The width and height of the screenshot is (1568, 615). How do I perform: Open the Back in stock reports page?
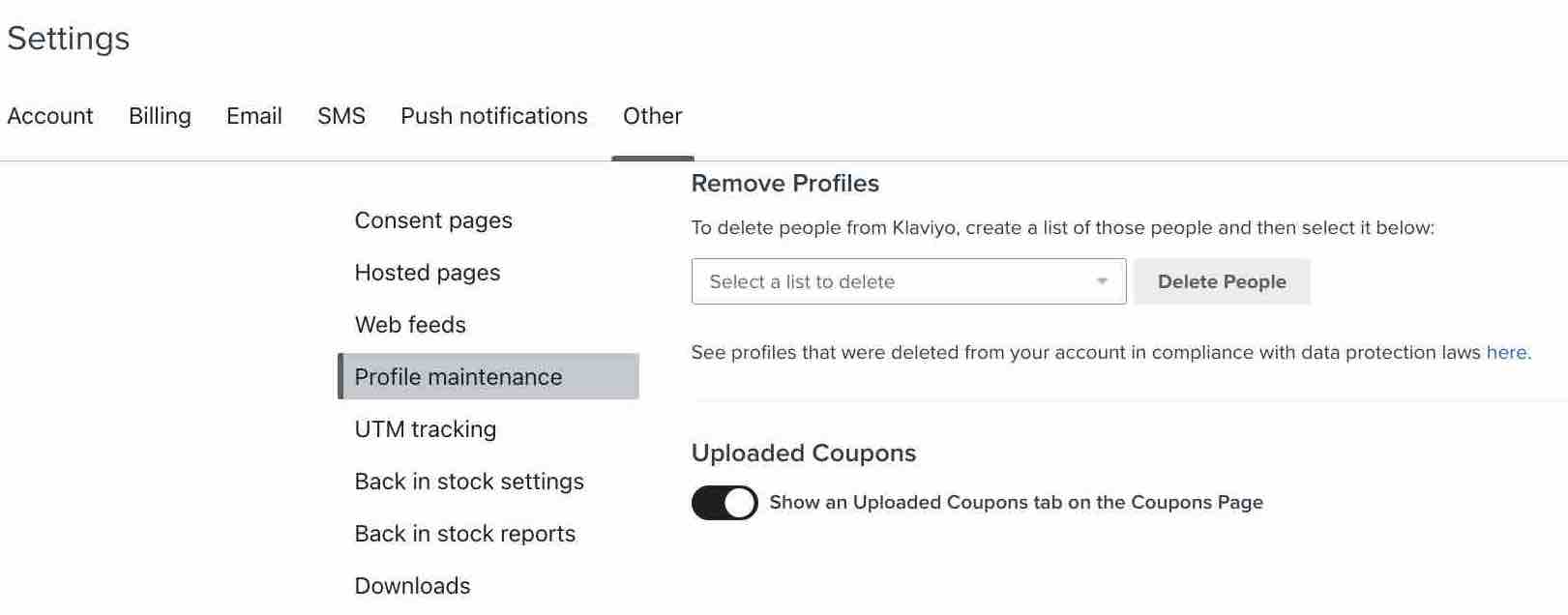coord(465,533)
